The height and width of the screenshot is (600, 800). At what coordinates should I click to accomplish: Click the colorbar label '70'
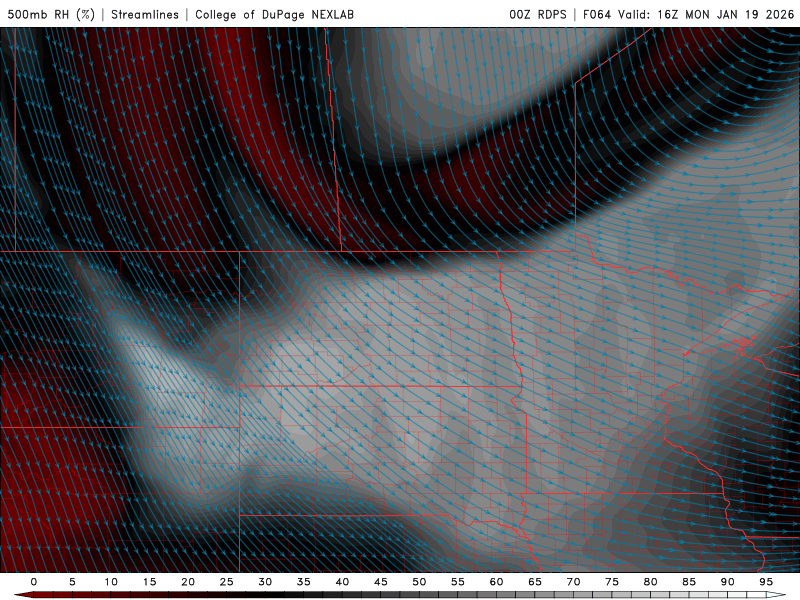pos(573,582)
